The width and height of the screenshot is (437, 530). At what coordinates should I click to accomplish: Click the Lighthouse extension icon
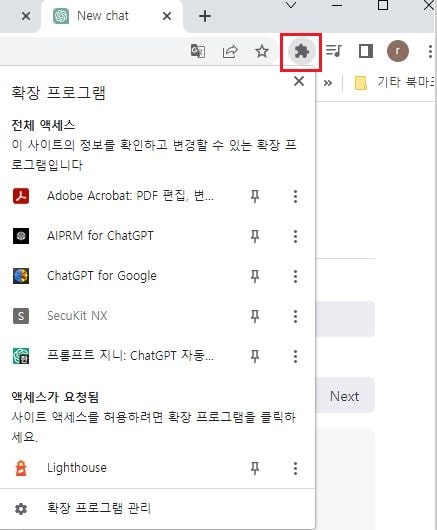pyautogui.click(x=21, y=468)
